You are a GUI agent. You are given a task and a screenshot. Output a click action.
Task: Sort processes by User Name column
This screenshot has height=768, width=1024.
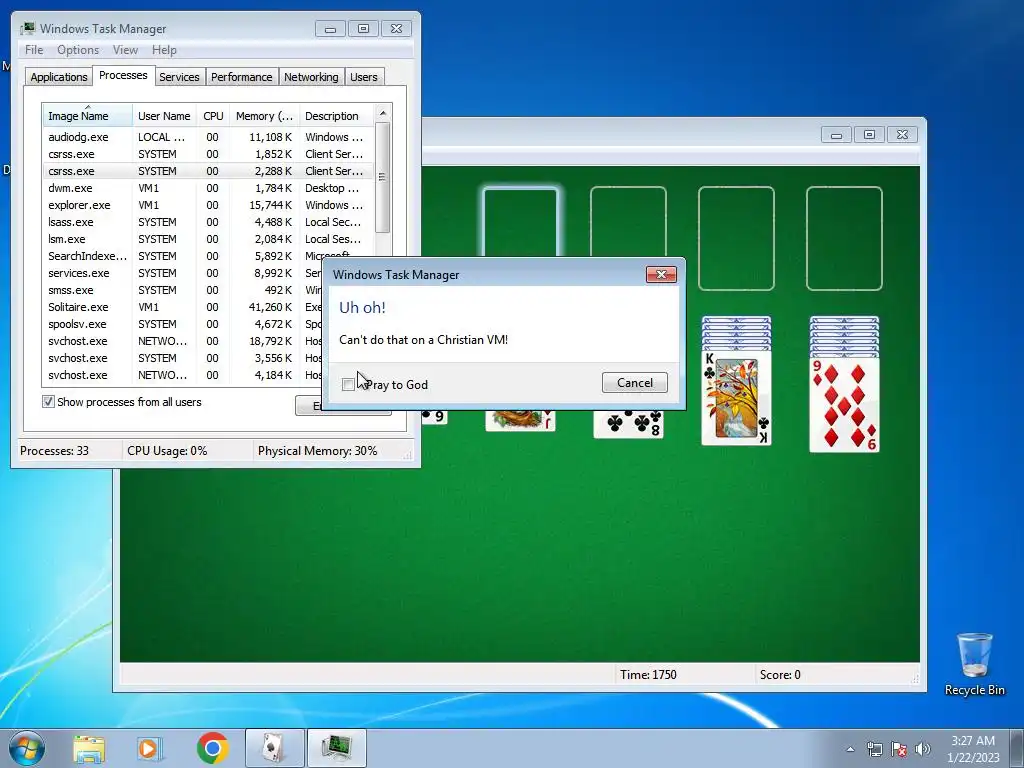[164, 116]
